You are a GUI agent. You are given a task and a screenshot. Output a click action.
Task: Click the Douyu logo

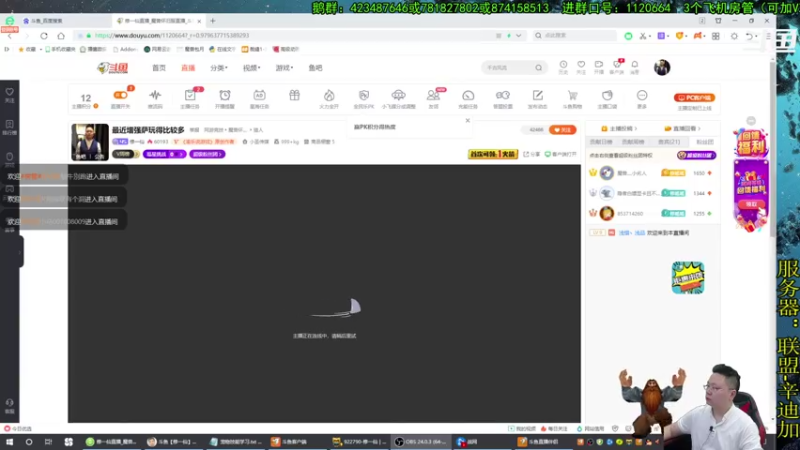113,68
